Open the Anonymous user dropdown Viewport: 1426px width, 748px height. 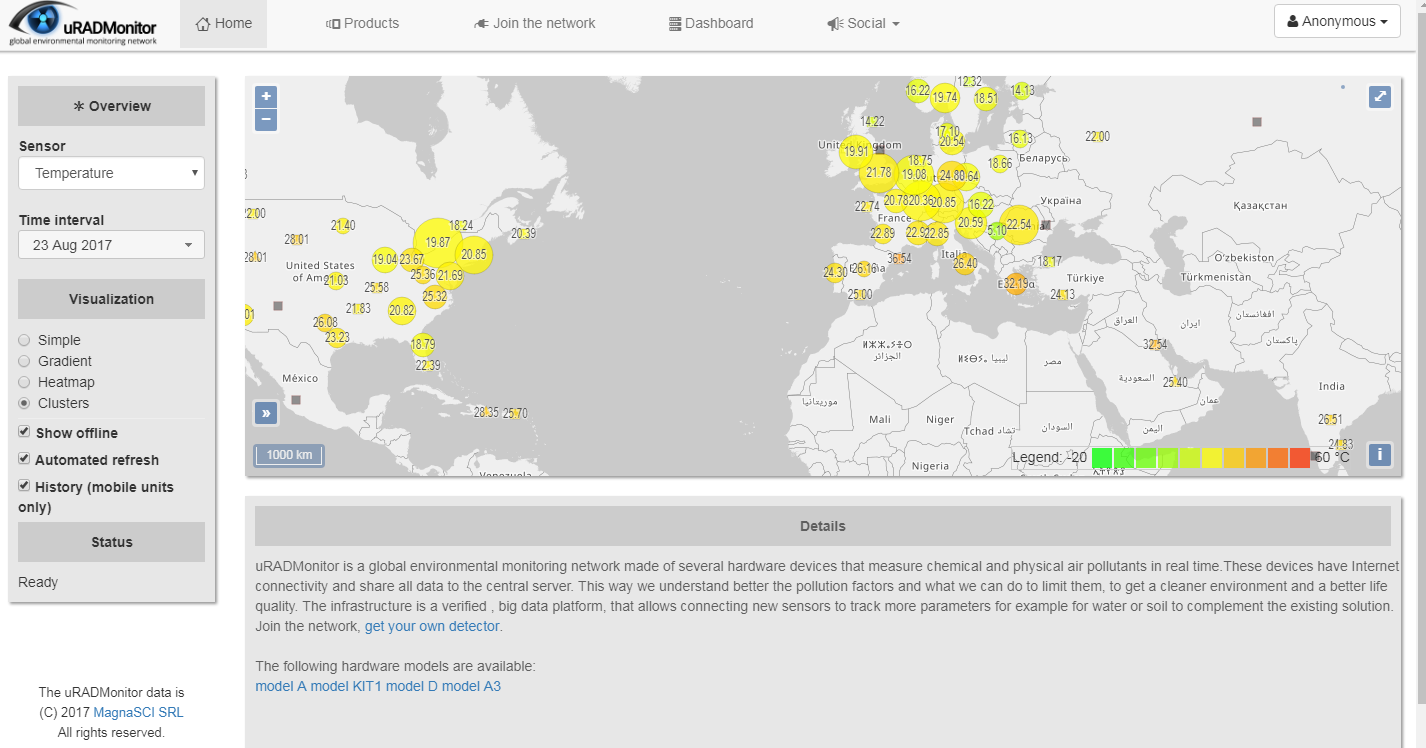point(1337,21)
